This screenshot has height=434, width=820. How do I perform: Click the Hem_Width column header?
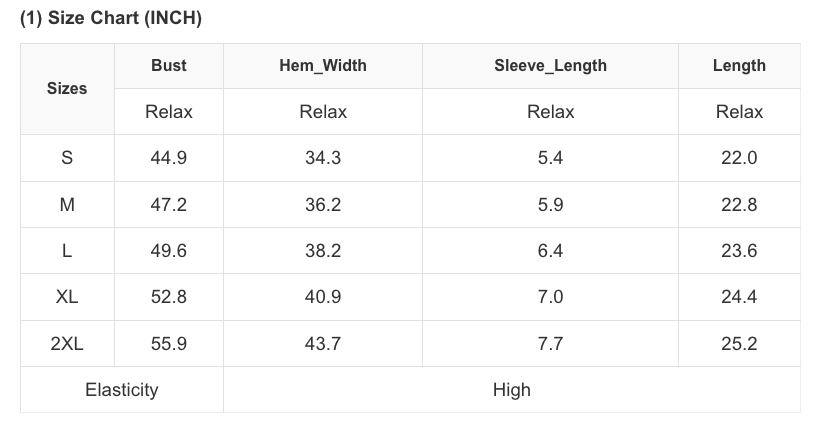[x=323, y=65]
